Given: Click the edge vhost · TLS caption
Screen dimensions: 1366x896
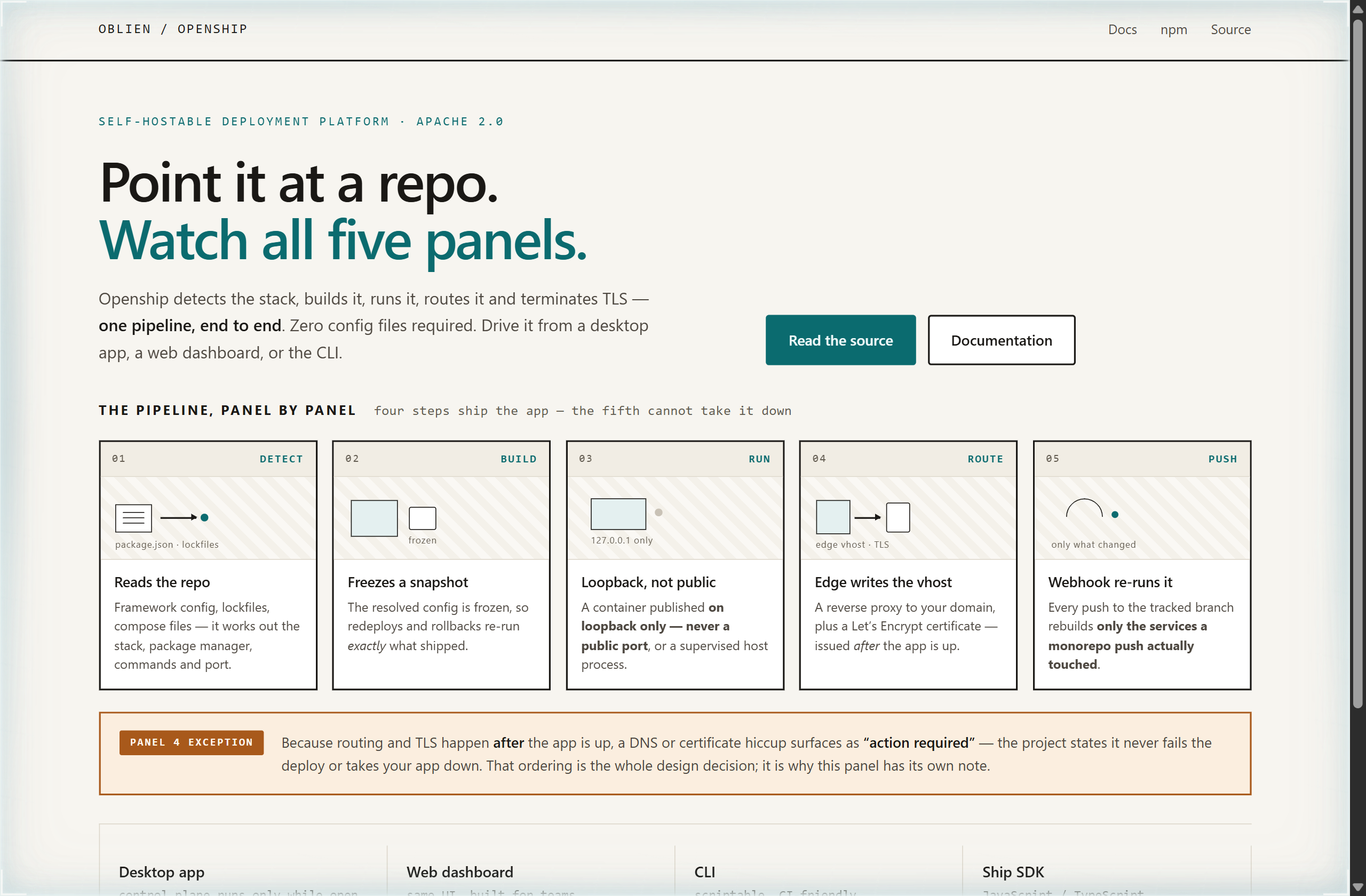Looking at the screenshot, I should pyautogui.click(x=852, y=544).
